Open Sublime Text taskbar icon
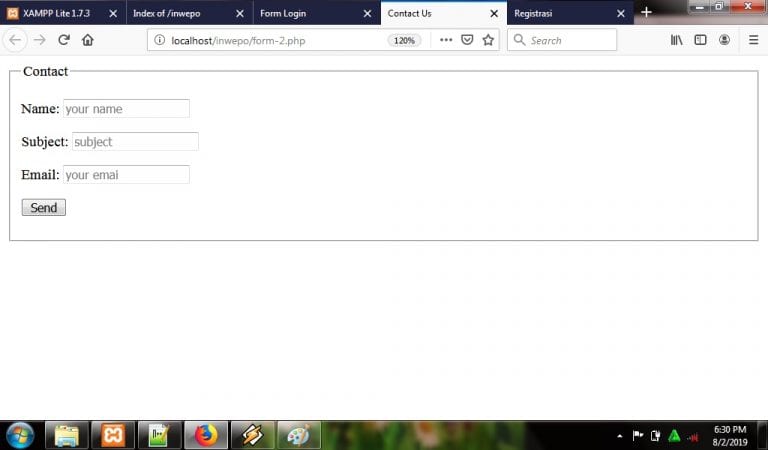Viewport: 768px width, 450px height. [x=252, y=435]
